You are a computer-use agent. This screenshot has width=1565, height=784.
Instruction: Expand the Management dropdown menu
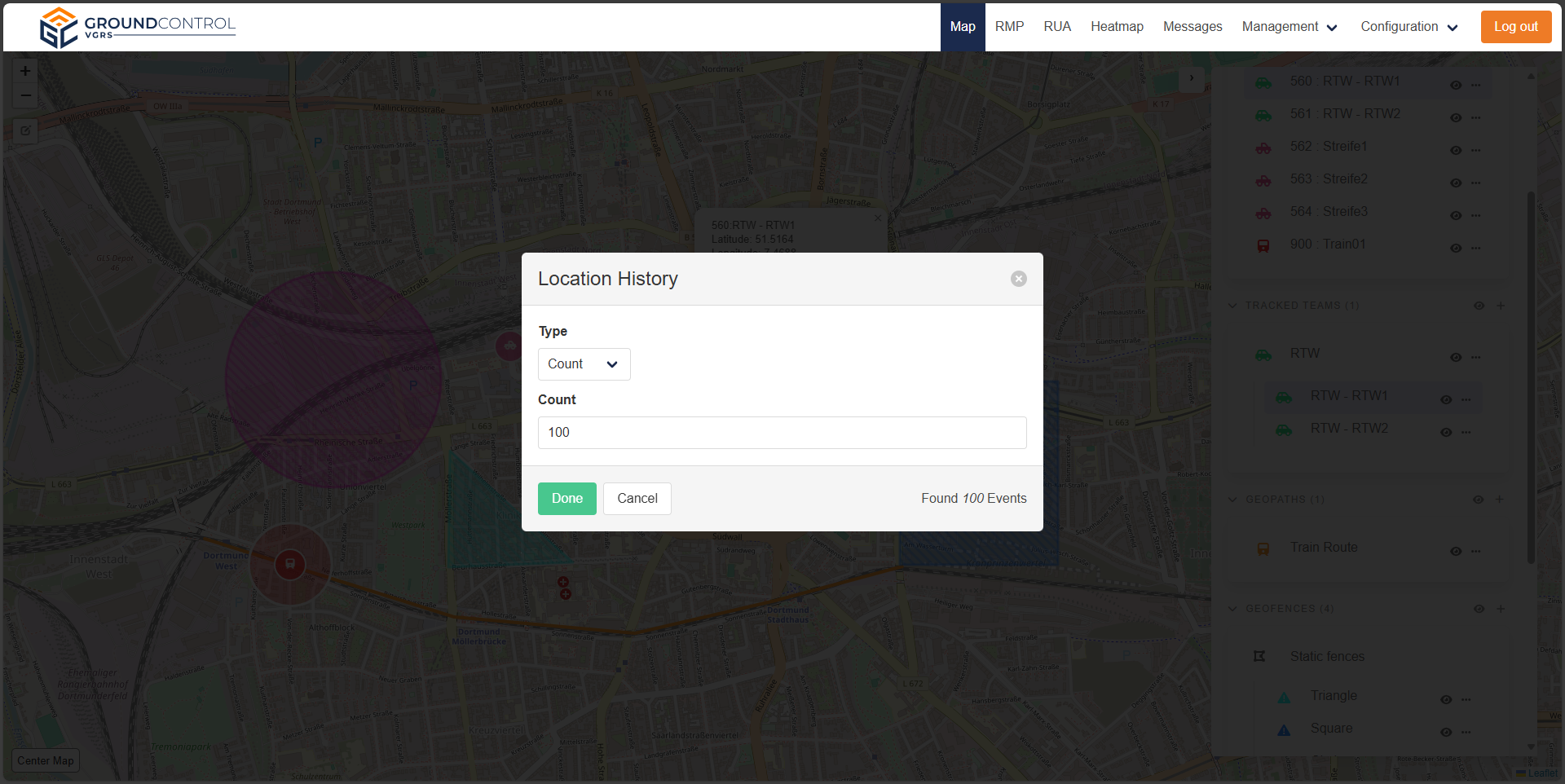pyautogui.click(x=1289, y=27)
